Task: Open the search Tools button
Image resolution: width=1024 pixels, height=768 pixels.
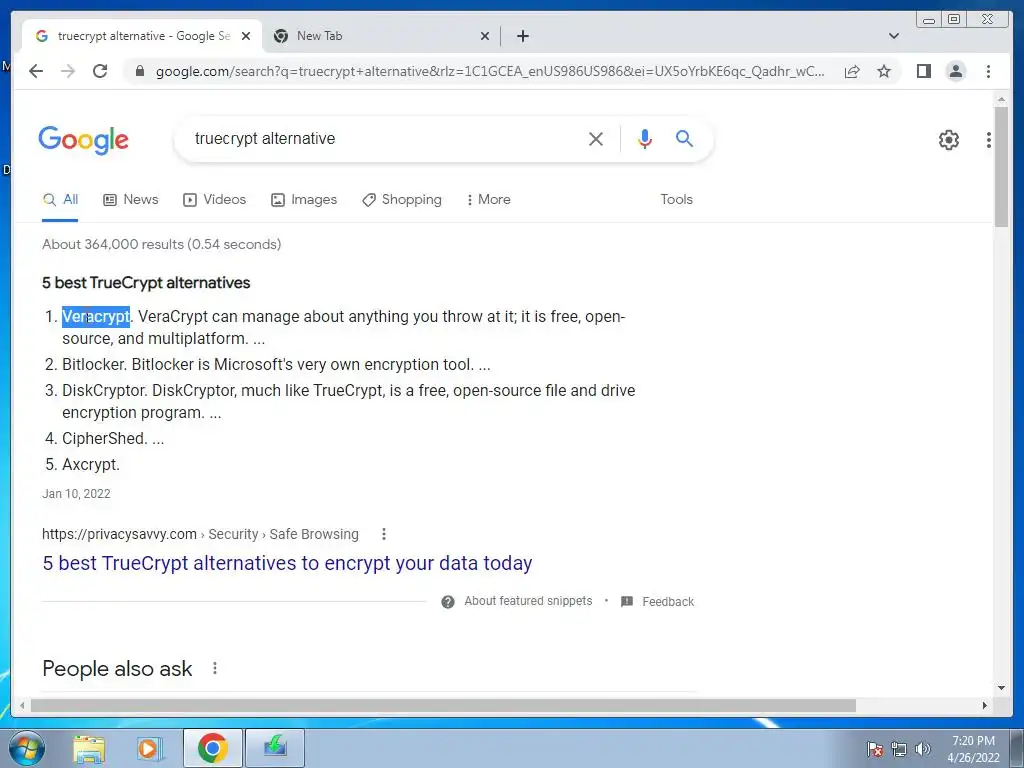Action: point(676,200)
